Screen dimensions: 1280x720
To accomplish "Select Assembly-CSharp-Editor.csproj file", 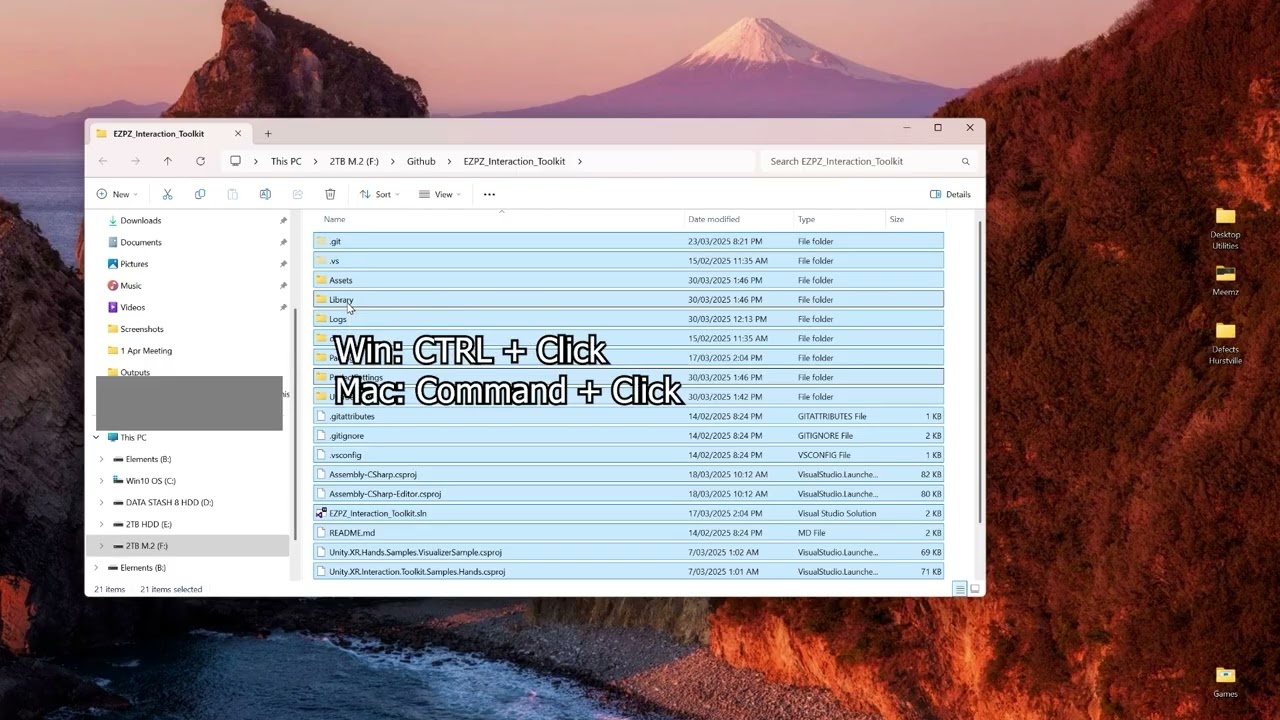I will pos(628,494).
